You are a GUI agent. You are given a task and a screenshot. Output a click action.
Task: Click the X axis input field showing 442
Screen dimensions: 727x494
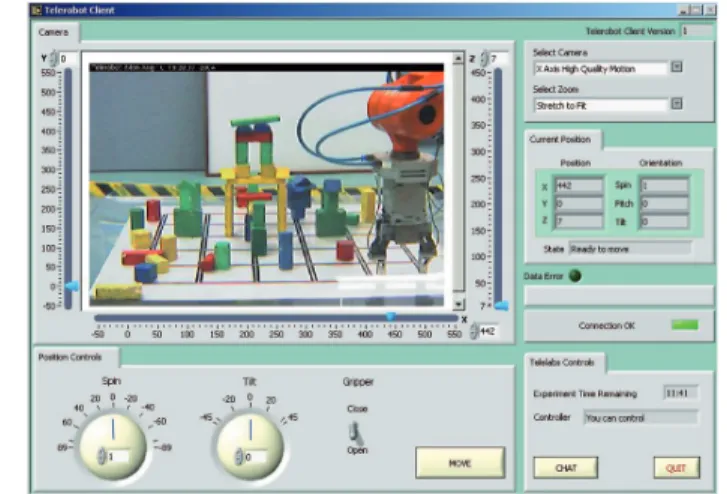[489, 332]
